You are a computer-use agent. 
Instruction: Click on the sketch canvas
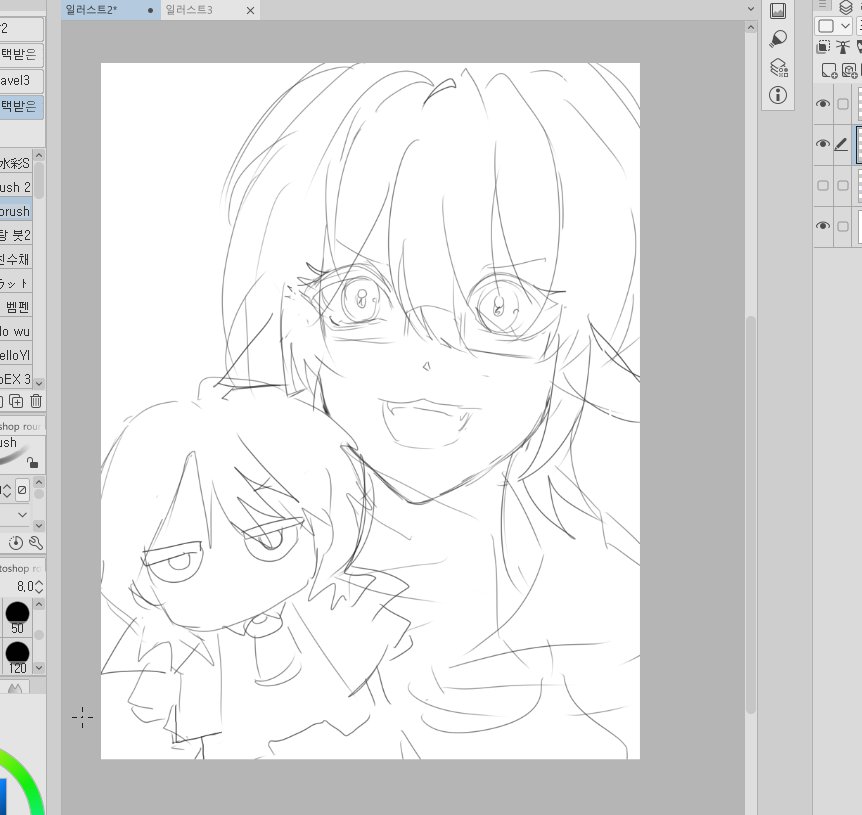pyautogui.click(x=370, y=411)
